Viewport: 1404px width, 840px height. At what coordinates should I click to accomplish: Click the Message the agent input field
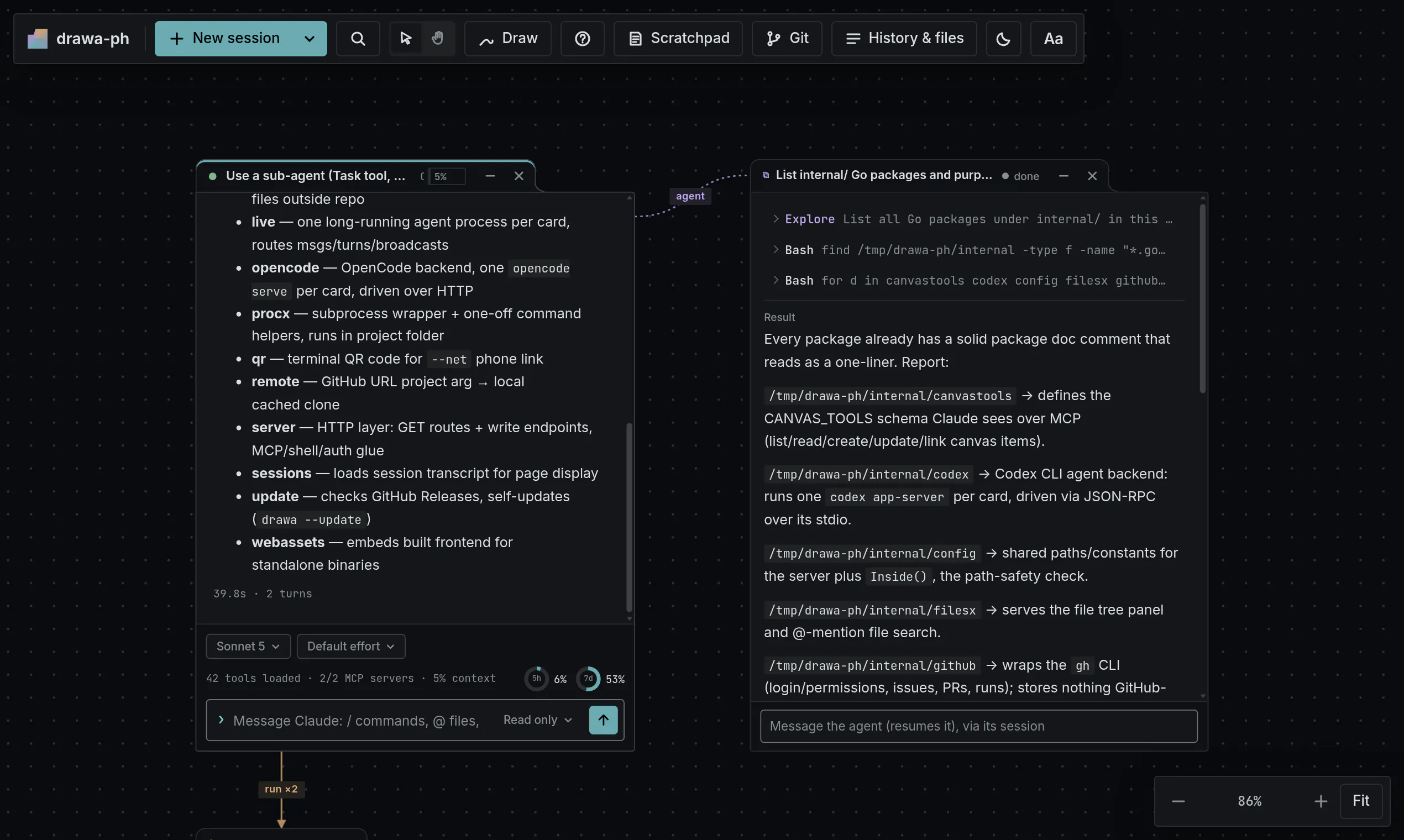tap(978, 726)
